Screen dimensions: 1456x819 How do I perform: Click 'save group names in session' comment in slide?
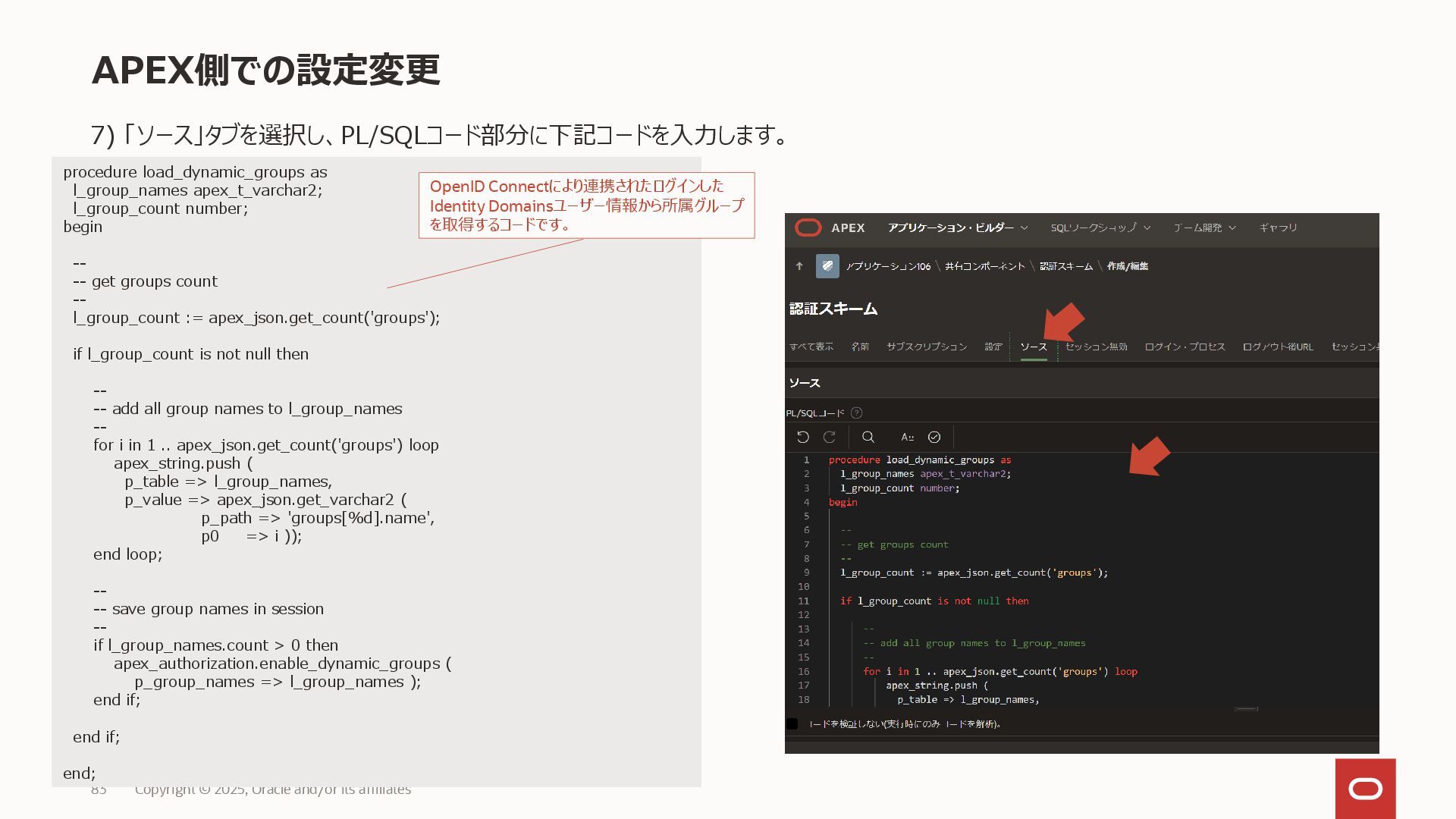point(209,609)
